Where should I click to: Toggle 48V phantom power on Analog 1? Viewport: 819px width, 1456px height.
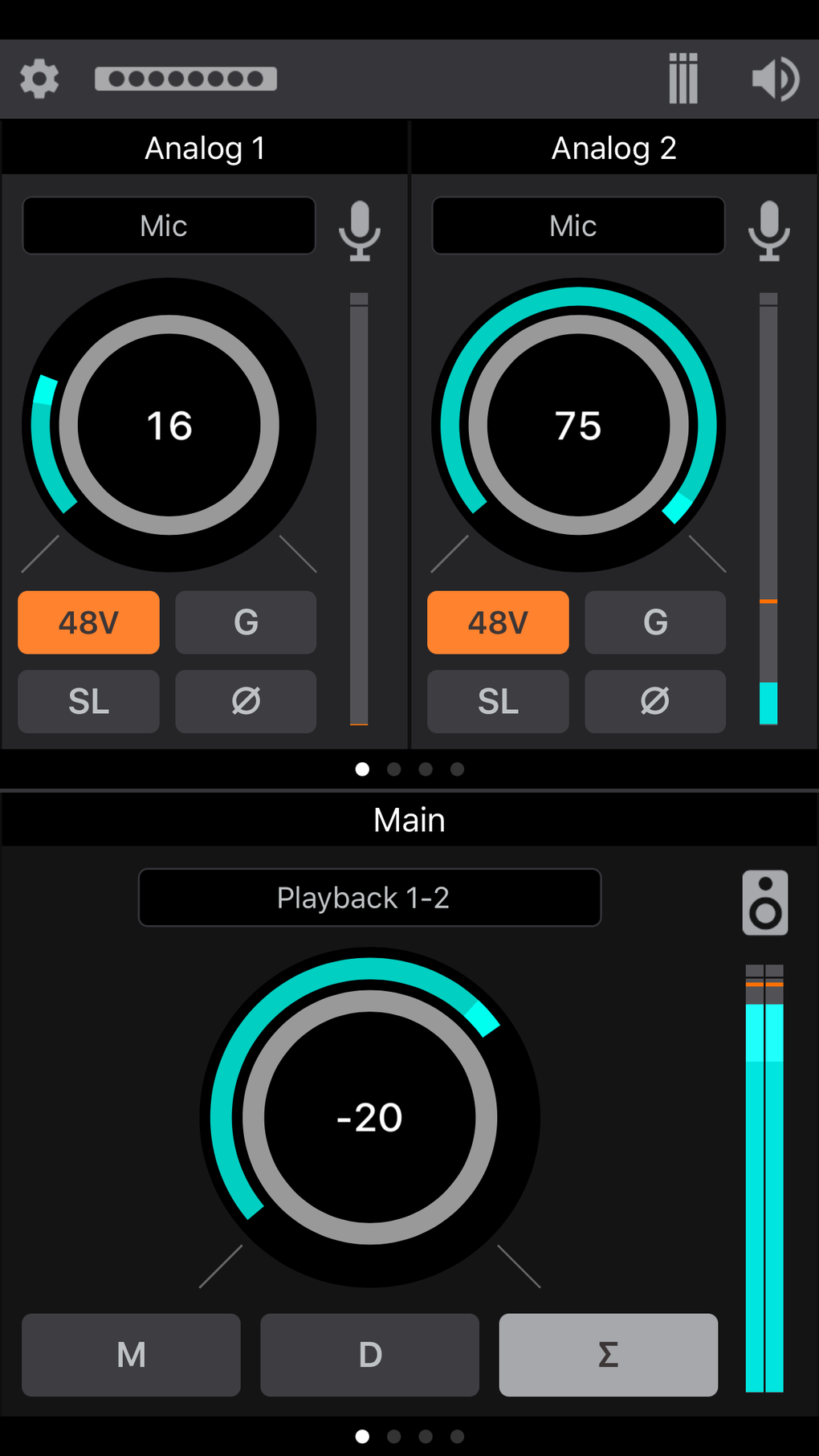[x=88, y=622]
